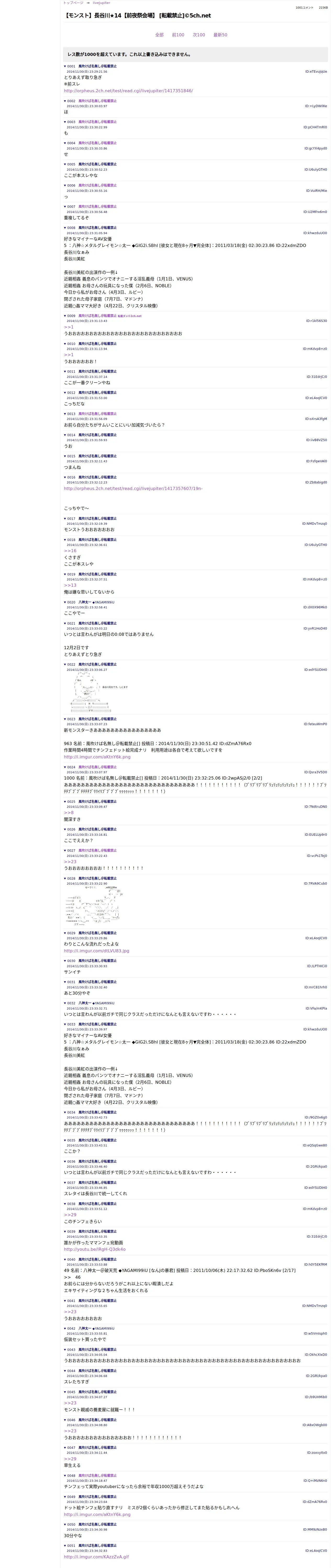Go to 次100 posts
Image resolution: width=336 pixels, height=1568 pixels.
(199, 35)
